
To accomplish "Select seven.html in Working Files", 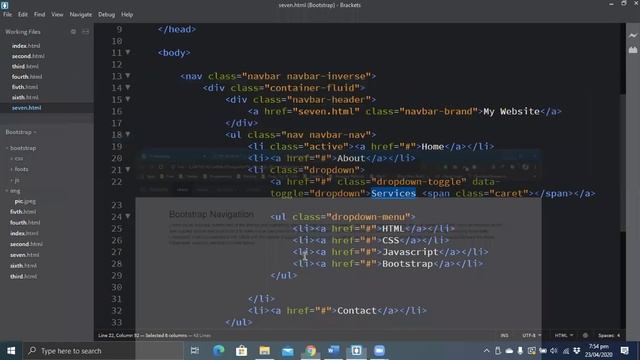I will click(27, 108).
